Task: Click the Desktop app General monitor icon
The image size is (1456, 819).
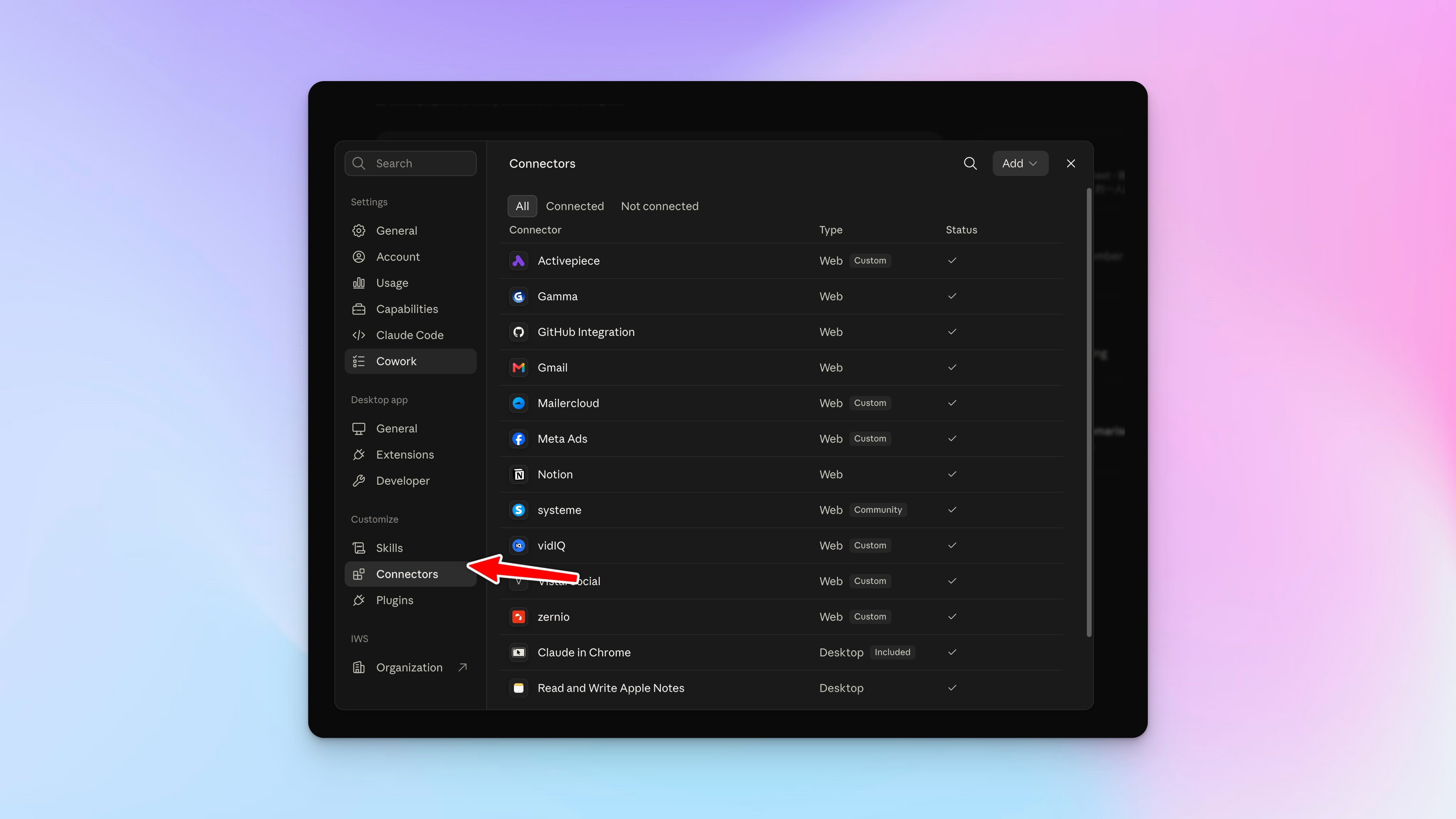Action: coord(358,428)
